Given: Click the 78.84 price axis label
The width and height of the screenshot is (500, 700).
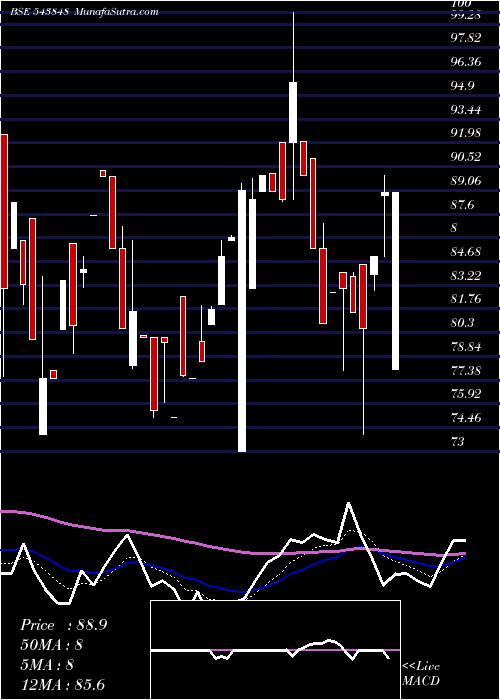Looking at the screenshot, I should pos(466,347).
